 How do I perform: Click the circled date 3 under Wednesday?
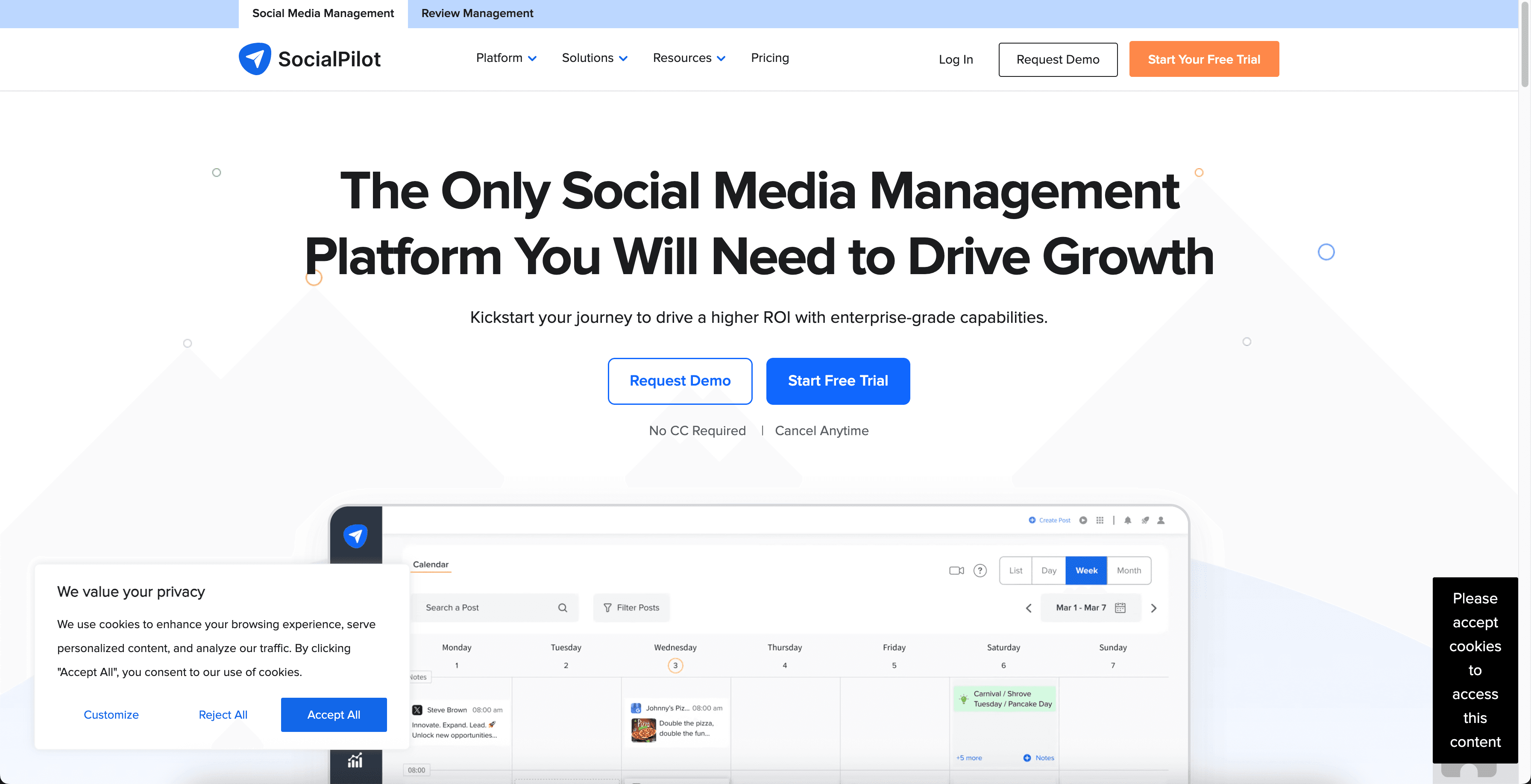[x=675, y=665]
